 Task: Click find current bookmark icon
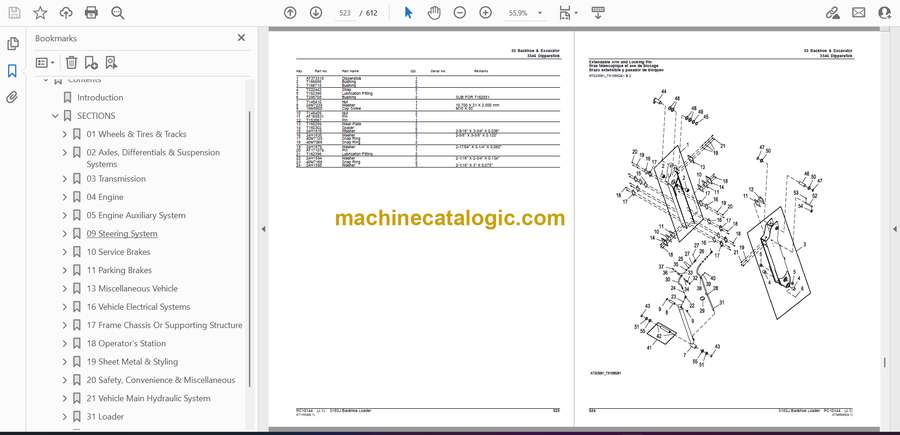(111, 62)
